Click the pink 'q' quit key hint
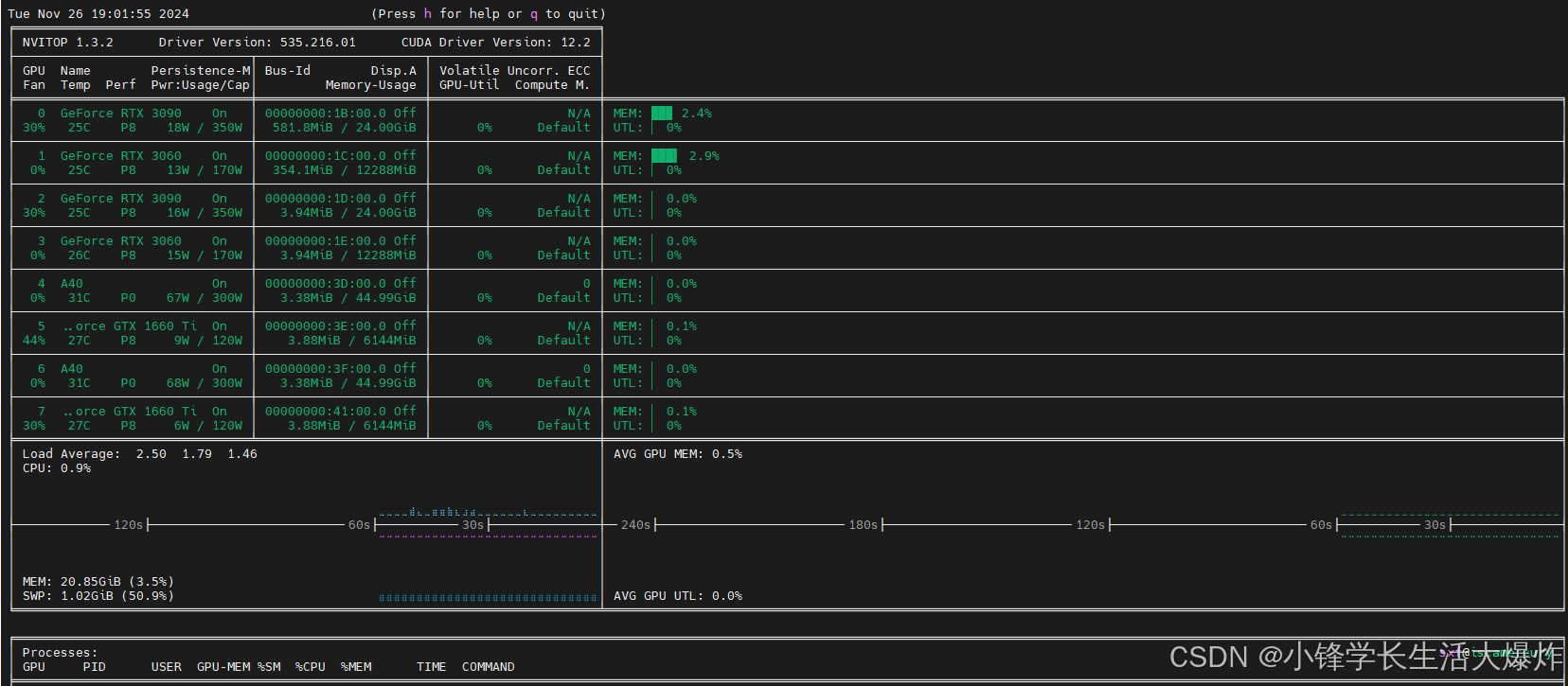This screenshot has width=1568, height=686. (534, 14)
